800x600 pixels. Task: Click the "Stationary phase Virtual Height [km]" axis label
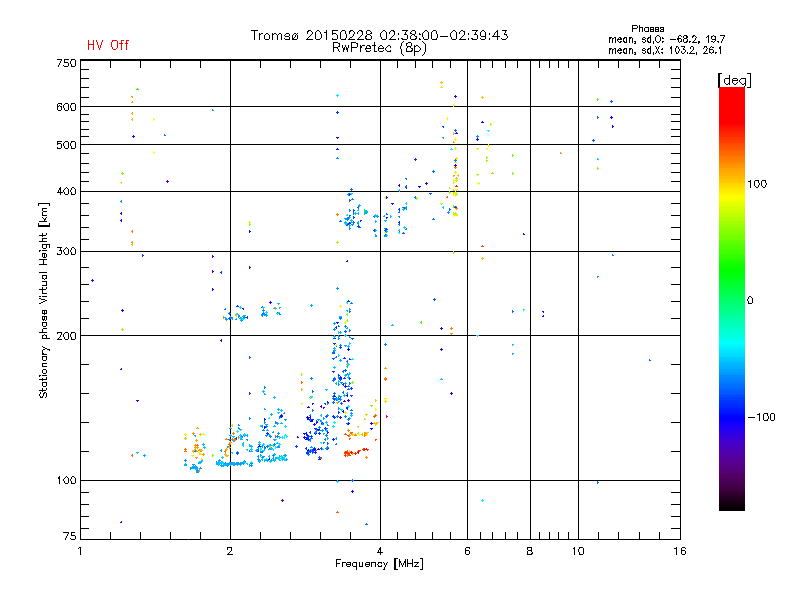click(44, 300)
